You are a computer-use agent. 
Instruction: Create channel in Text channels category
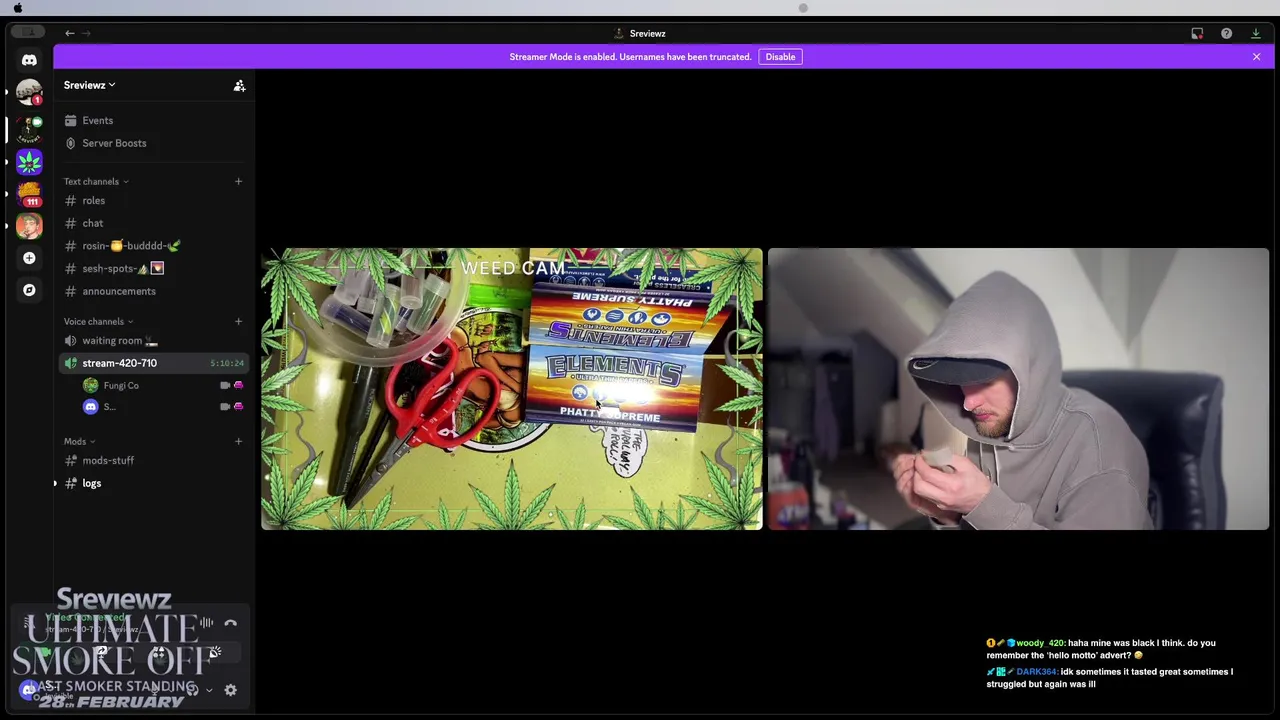point(238,182)
